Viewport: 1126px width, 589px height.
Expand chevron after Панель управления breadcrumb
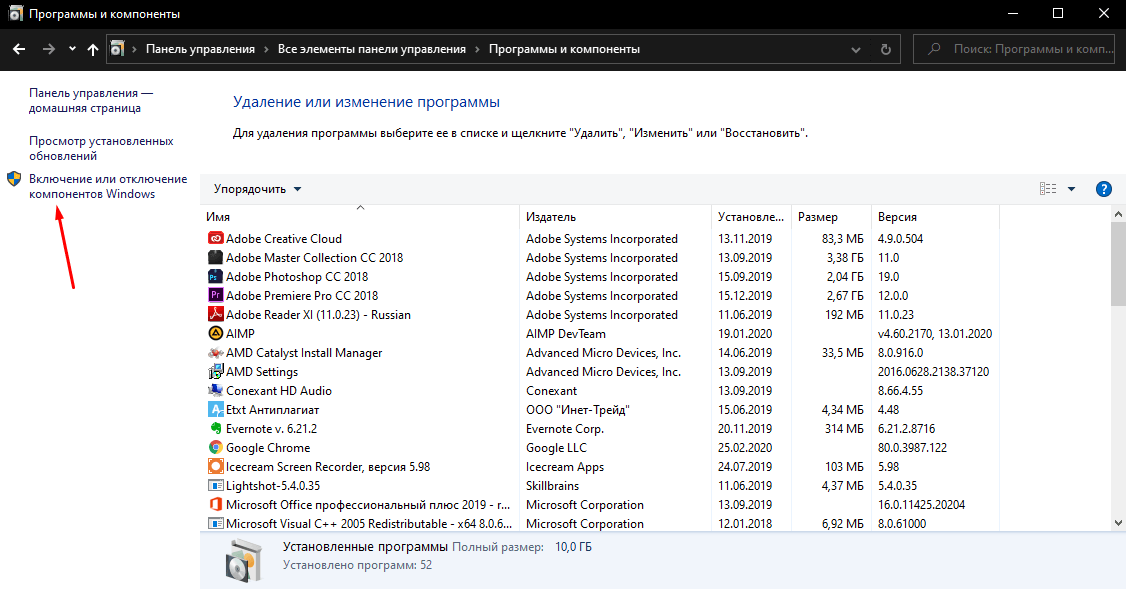pos(266,49)
